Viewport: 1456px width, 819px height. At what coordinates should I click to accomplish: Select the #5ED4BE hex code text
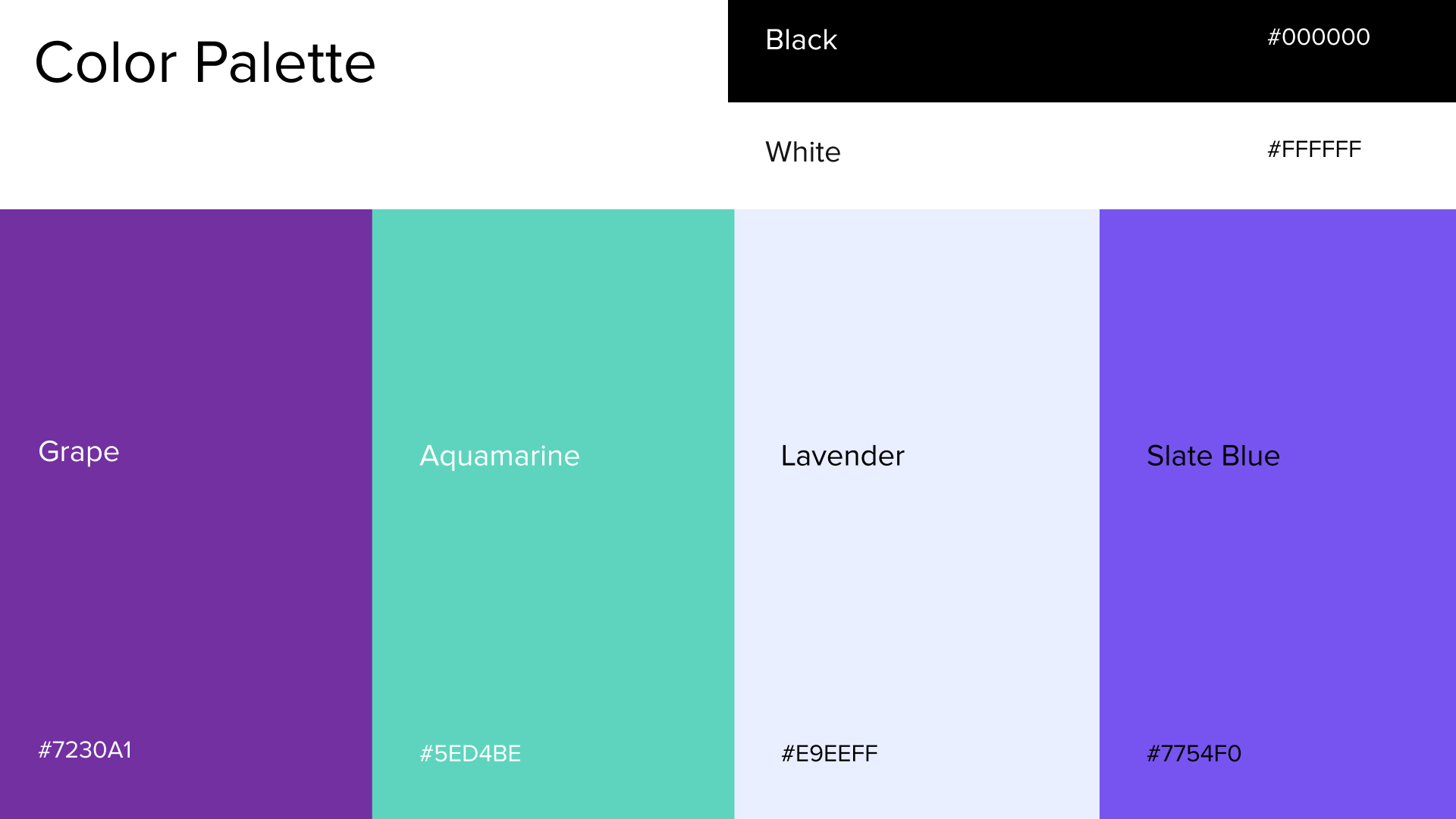(x=470, y=754)
